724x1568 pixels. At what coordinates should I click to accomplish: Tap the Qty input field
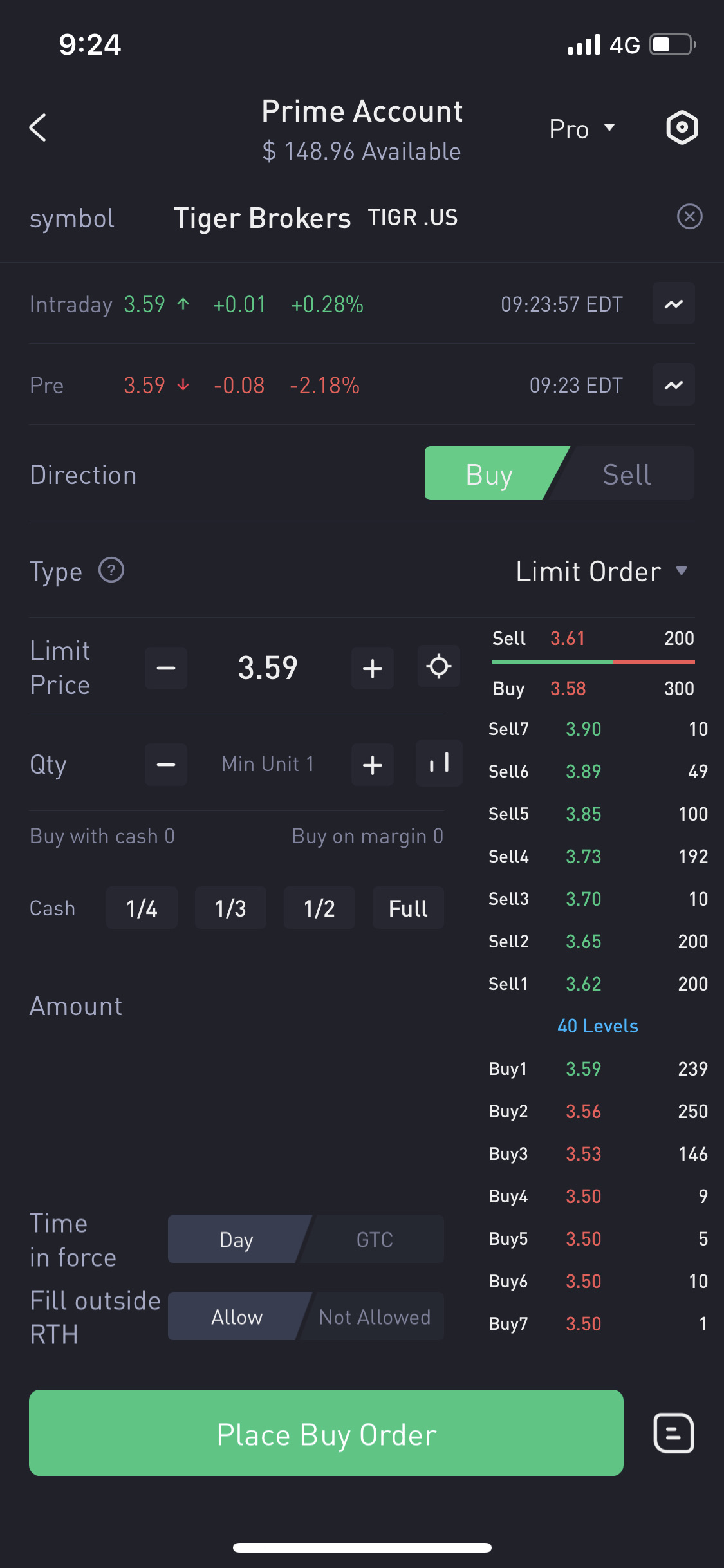(268, 764)
